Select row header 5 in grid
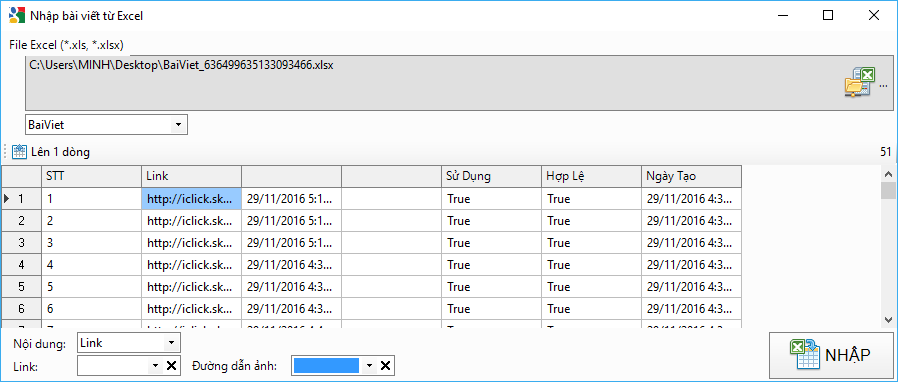898x382 pixels. (21, 286)
